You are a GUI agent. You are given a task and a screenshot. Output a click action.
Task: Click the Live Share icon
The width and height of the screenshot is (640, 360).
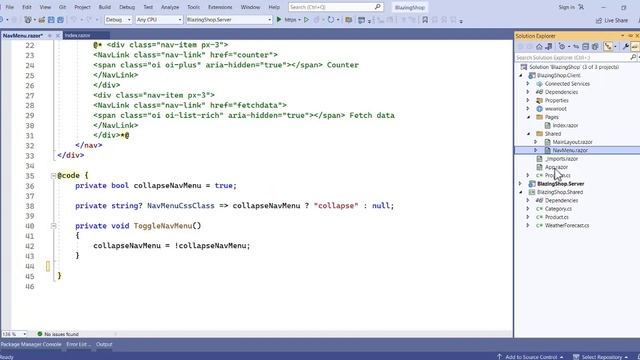599,20
